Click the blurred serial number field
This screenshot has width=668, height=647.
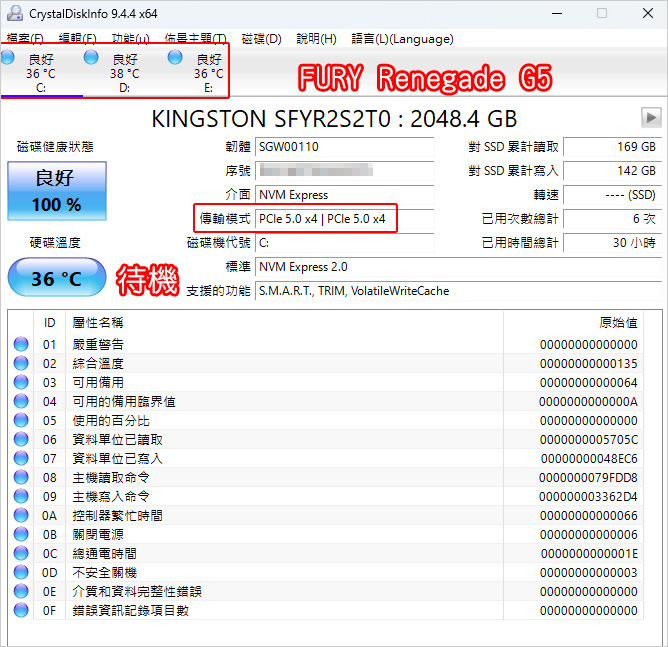coord(344,171)
